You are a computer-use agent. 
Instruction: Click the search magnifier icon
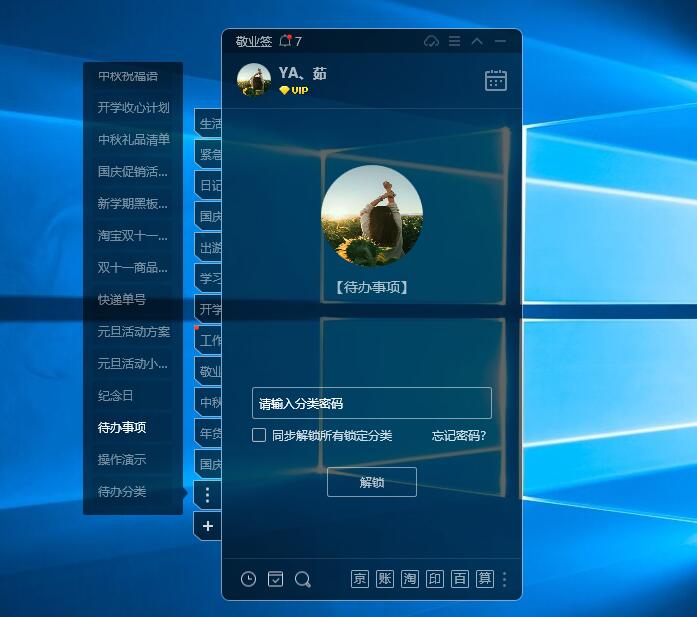coord(303,579)
